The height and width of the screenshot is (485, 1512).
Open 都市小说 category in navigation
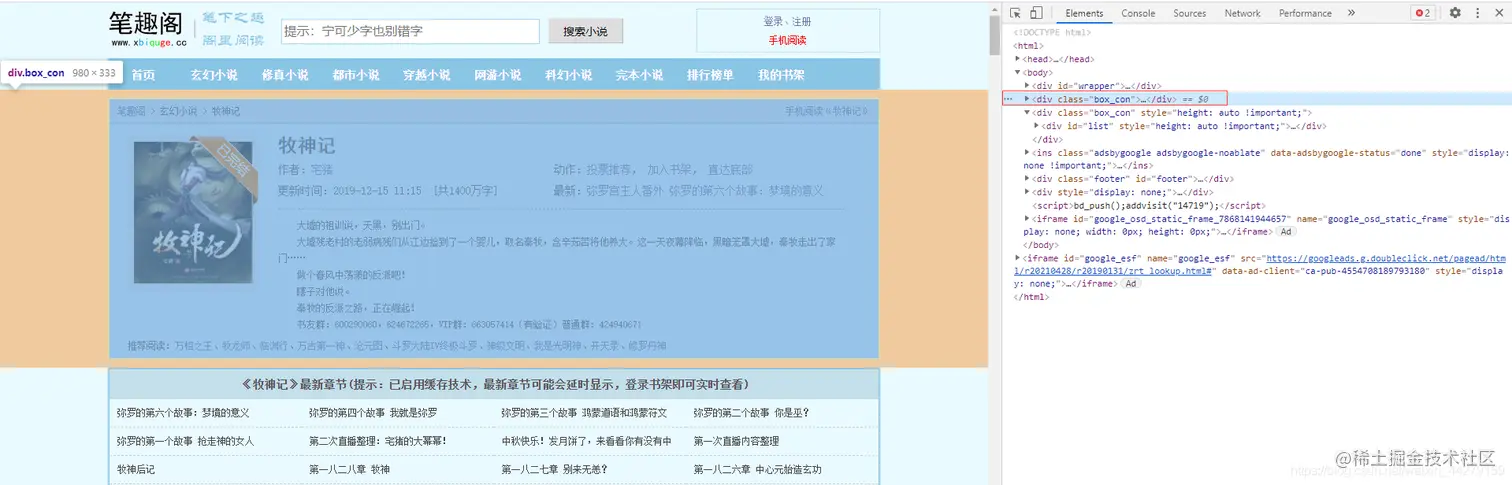(x=356, y=75)
